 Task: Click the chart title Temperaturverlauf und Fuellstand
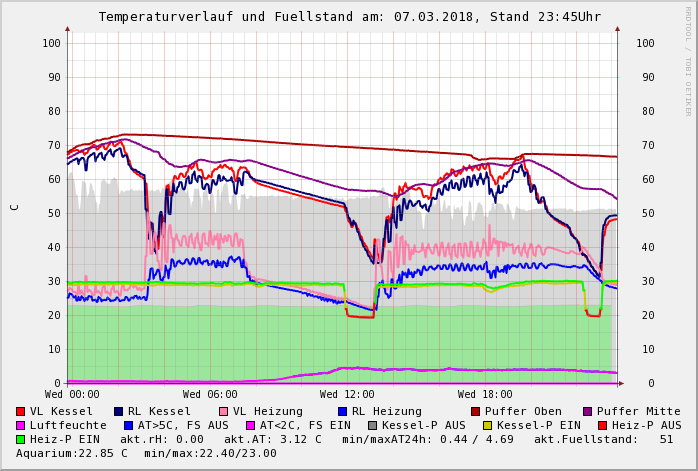[349, 17]
